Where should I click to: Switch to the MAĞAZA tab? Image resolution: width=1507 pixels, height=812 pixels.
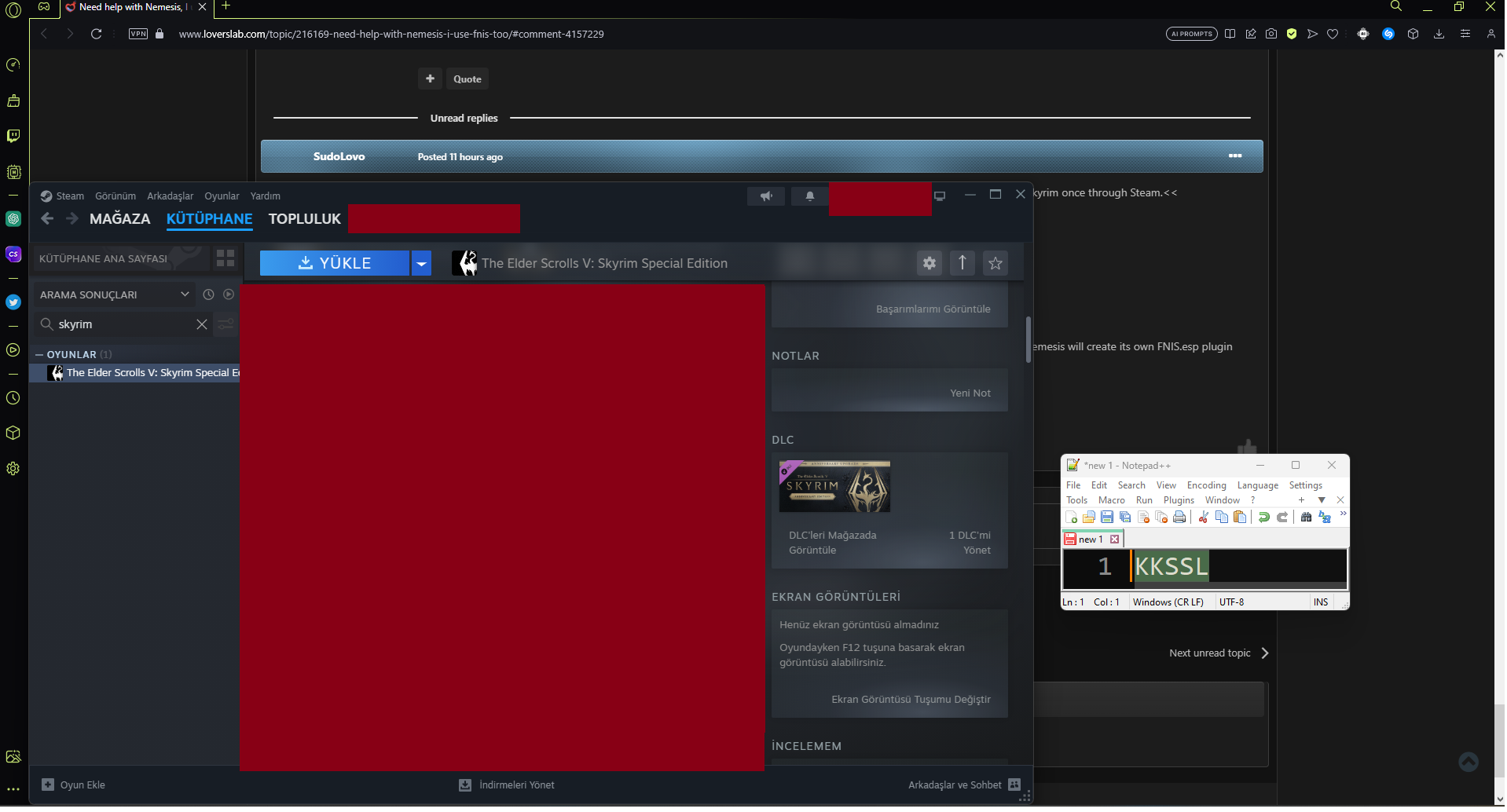(119, 220)
